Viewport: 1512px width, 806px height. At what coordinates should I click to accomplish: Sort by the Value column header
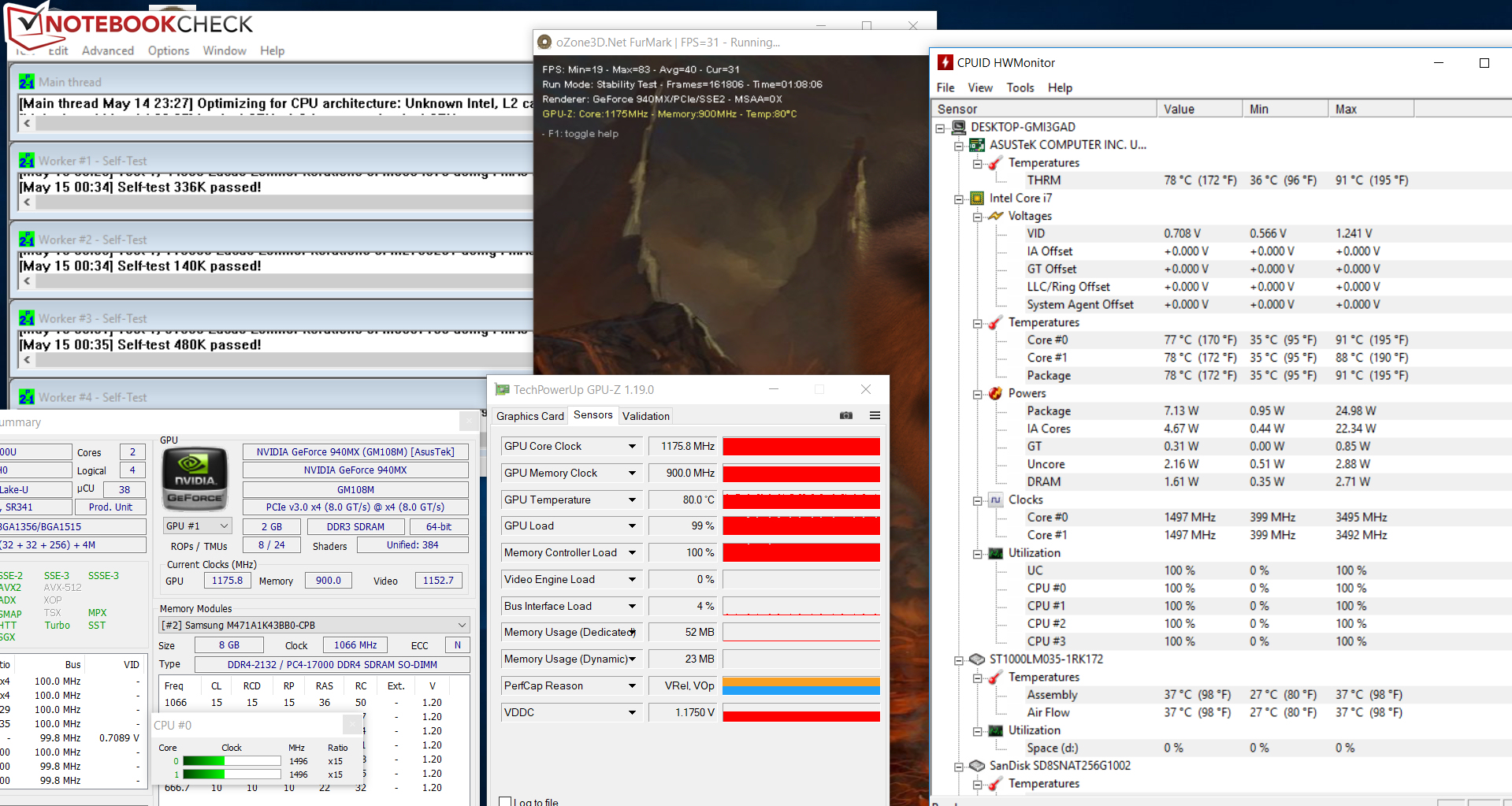1200,109
